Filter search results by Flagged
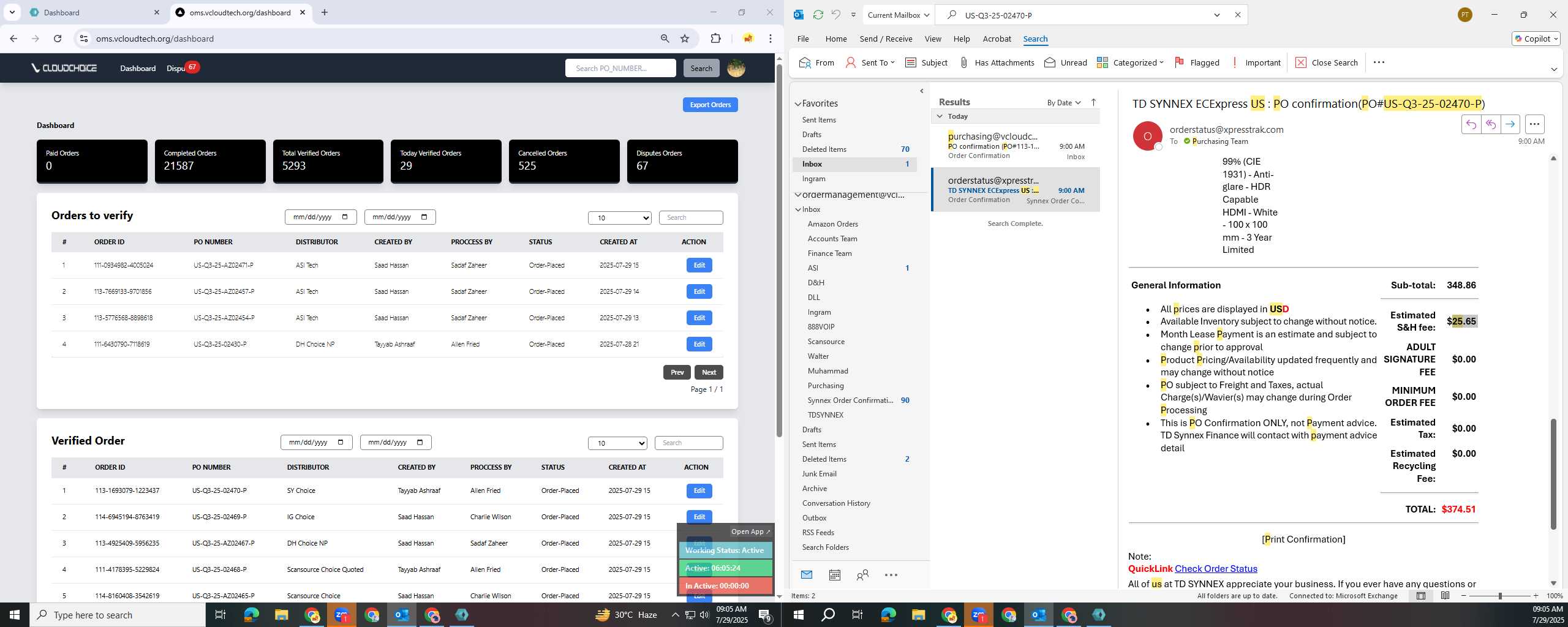This screenshot has width=1568, height=627. [1197, 62]
